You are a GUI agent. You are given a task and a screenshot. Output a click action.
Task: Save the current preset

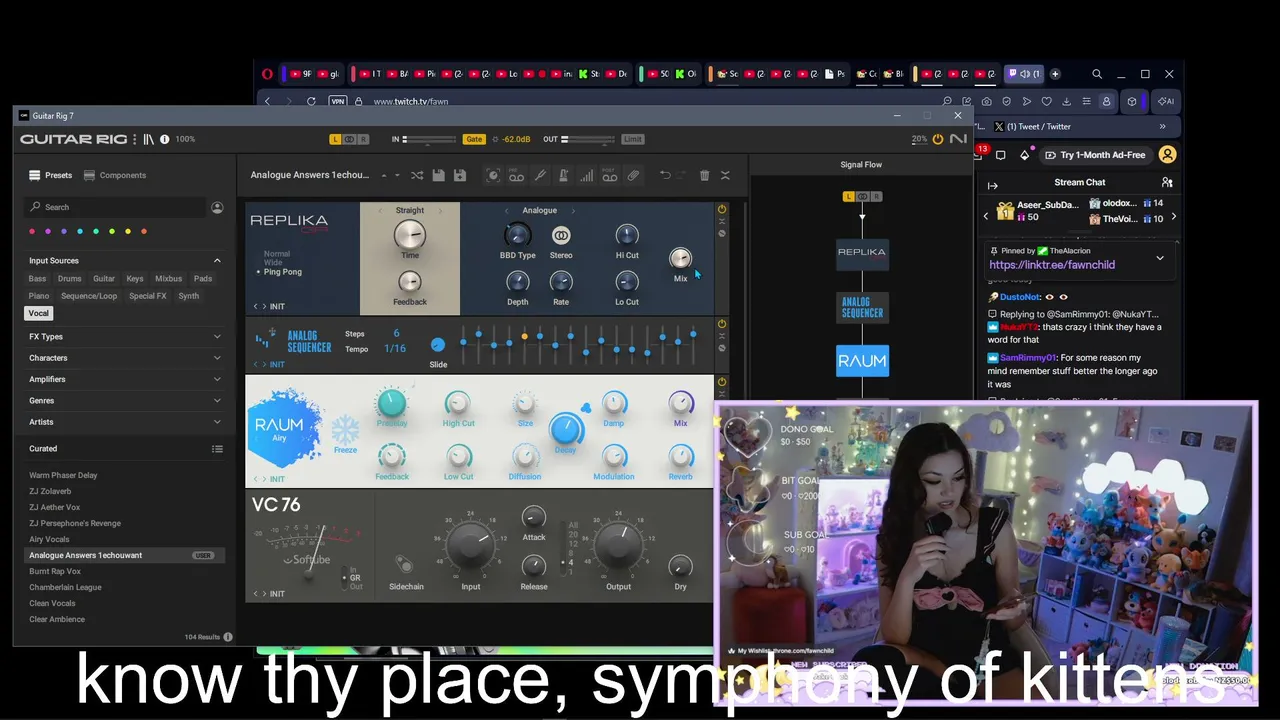point(438,175)
